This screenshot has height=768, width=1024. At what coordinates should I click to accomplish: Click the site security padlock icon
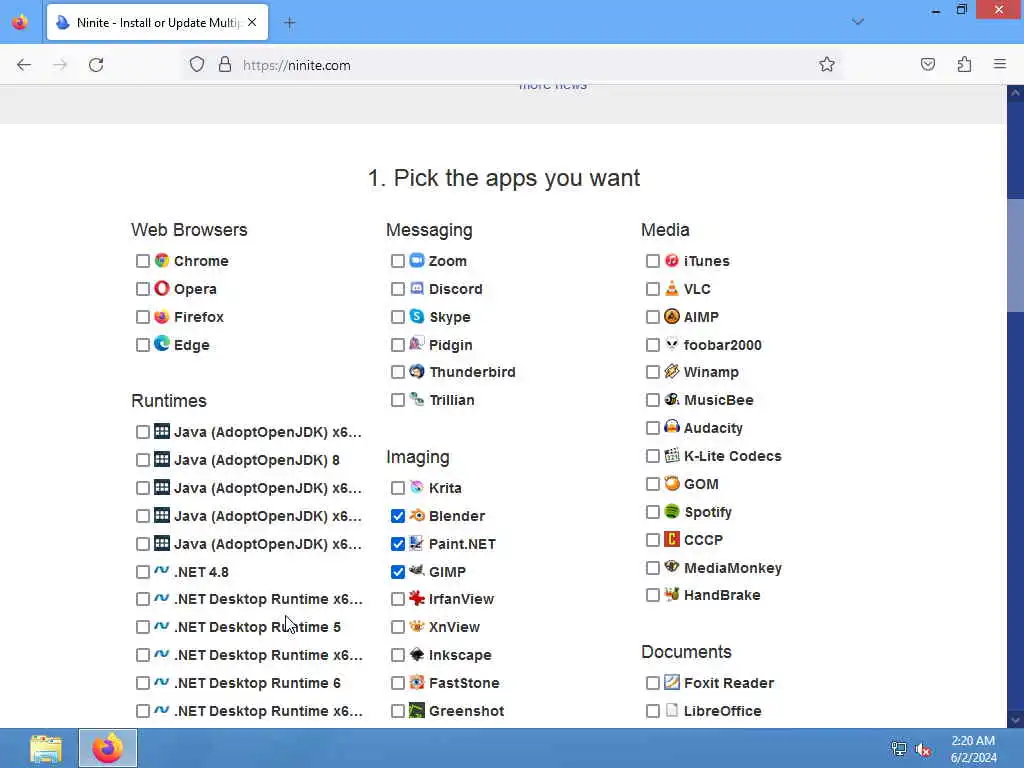pos(225,65)
